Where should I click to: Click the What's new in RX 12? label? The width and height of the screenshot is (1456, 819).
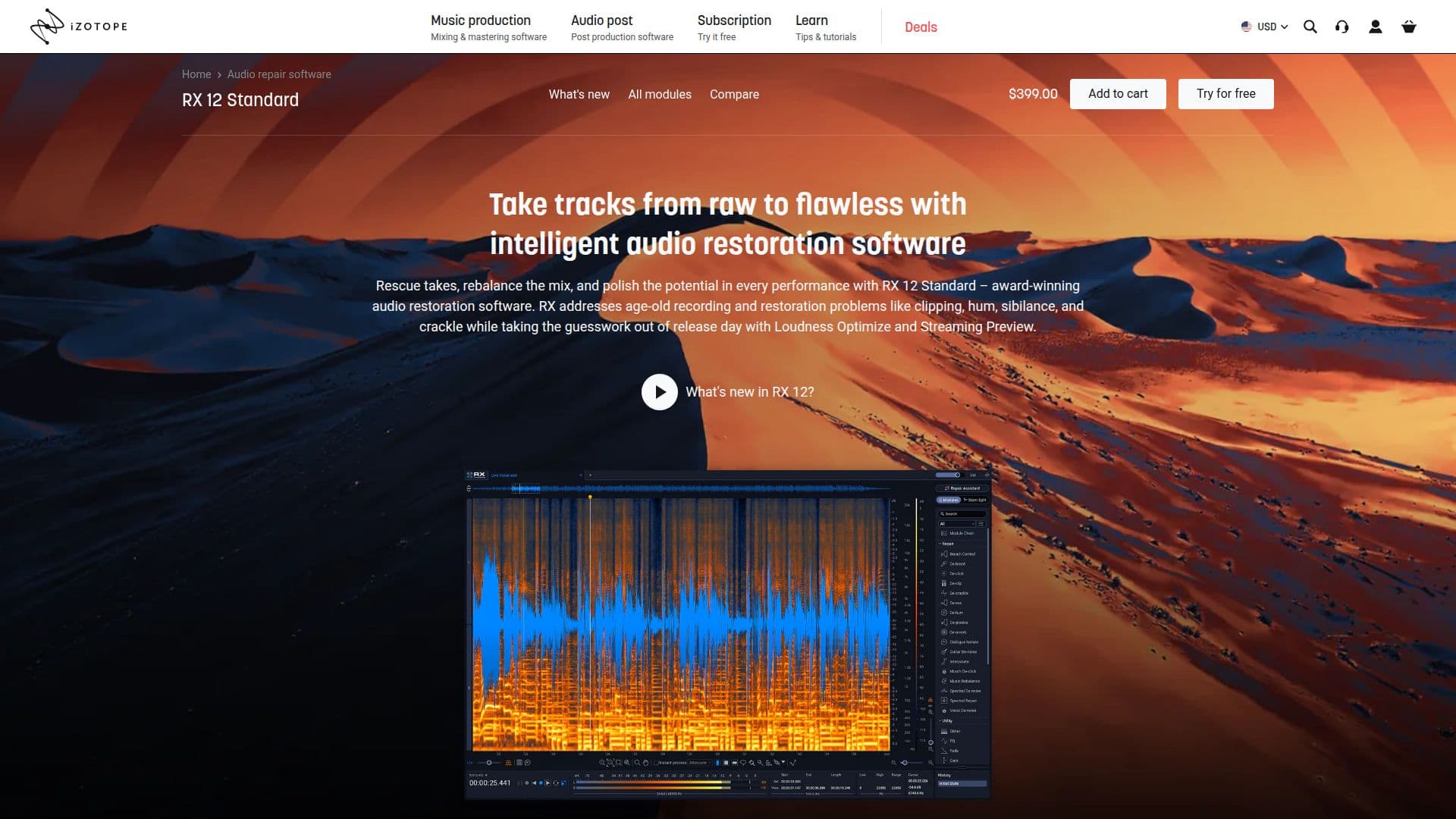click(x=749, y=392)
